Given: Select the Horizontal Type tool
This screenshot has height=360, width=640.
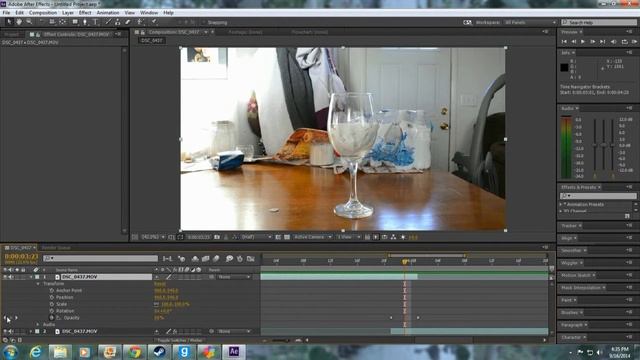Looking at the screenshot, I should (95, 22).
